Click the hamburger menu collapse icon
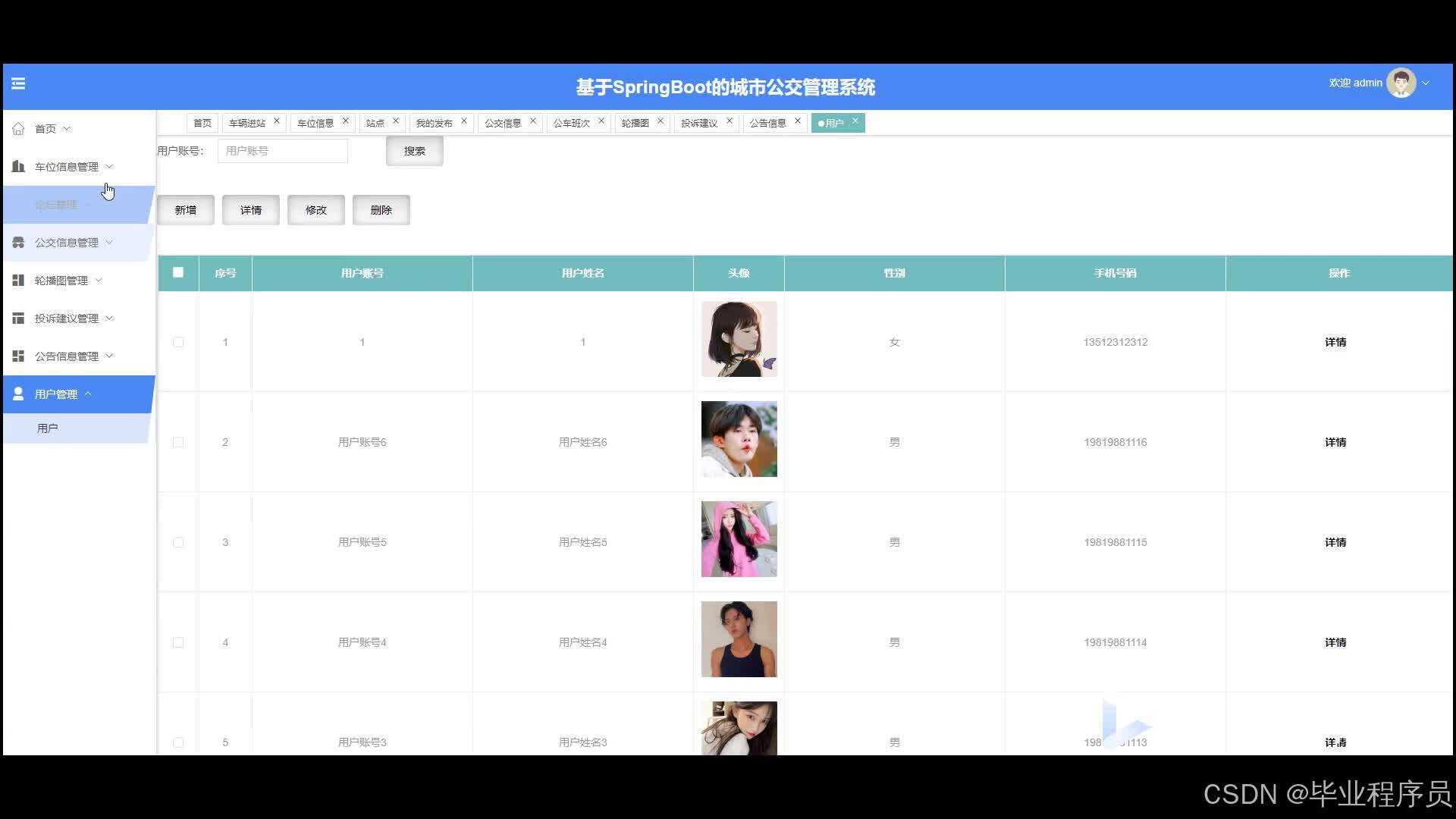 [18, 83]
